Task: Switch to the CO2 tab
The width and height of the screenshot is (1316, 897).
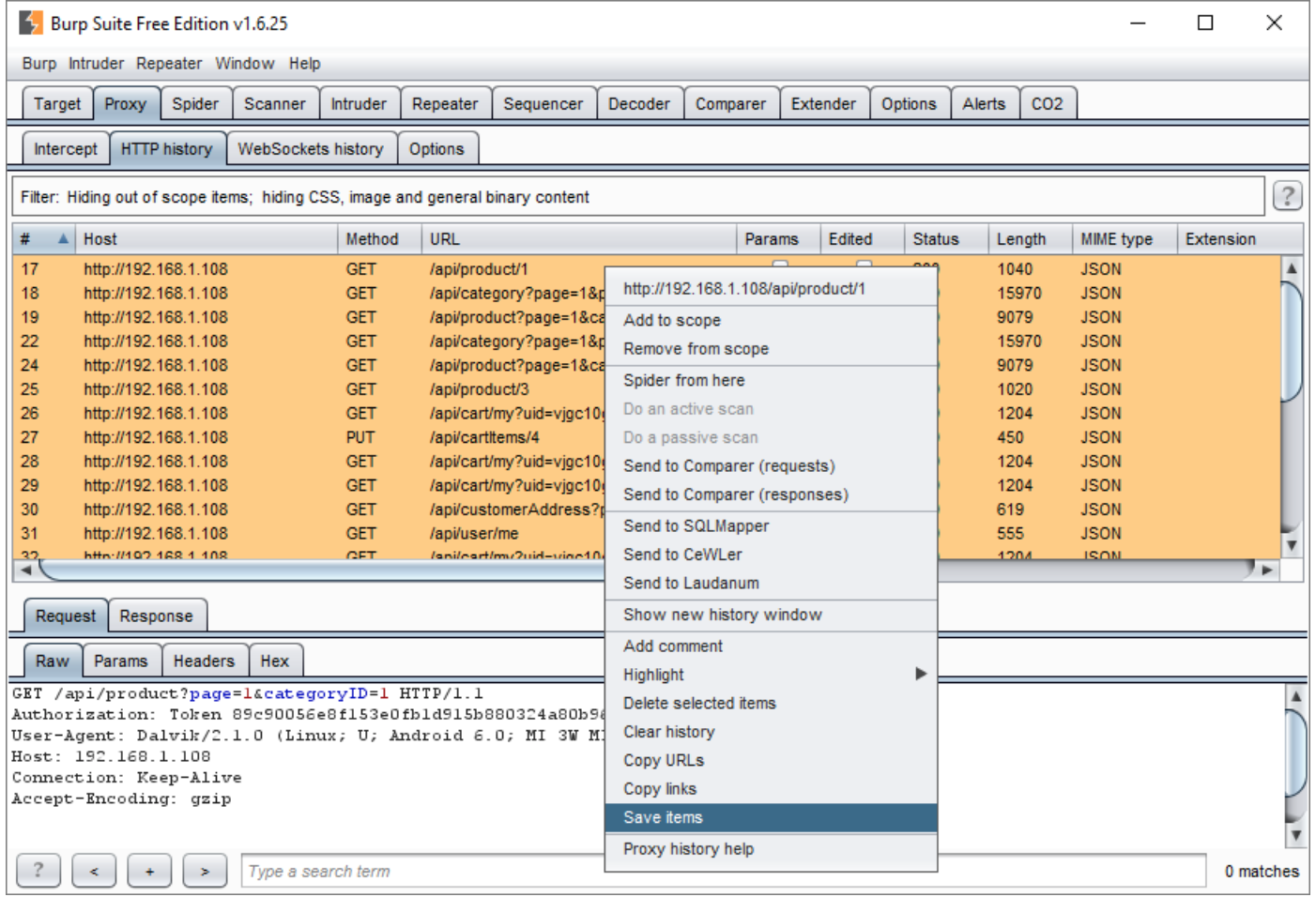Action: click(1048, 103)
